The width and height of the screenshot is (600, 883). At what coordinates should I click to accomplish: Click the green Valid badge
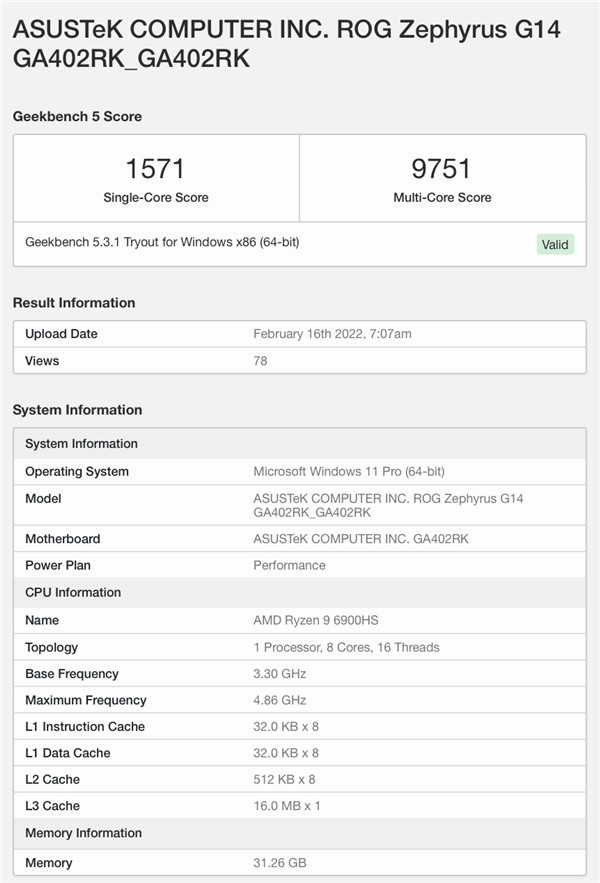(555, 244)
